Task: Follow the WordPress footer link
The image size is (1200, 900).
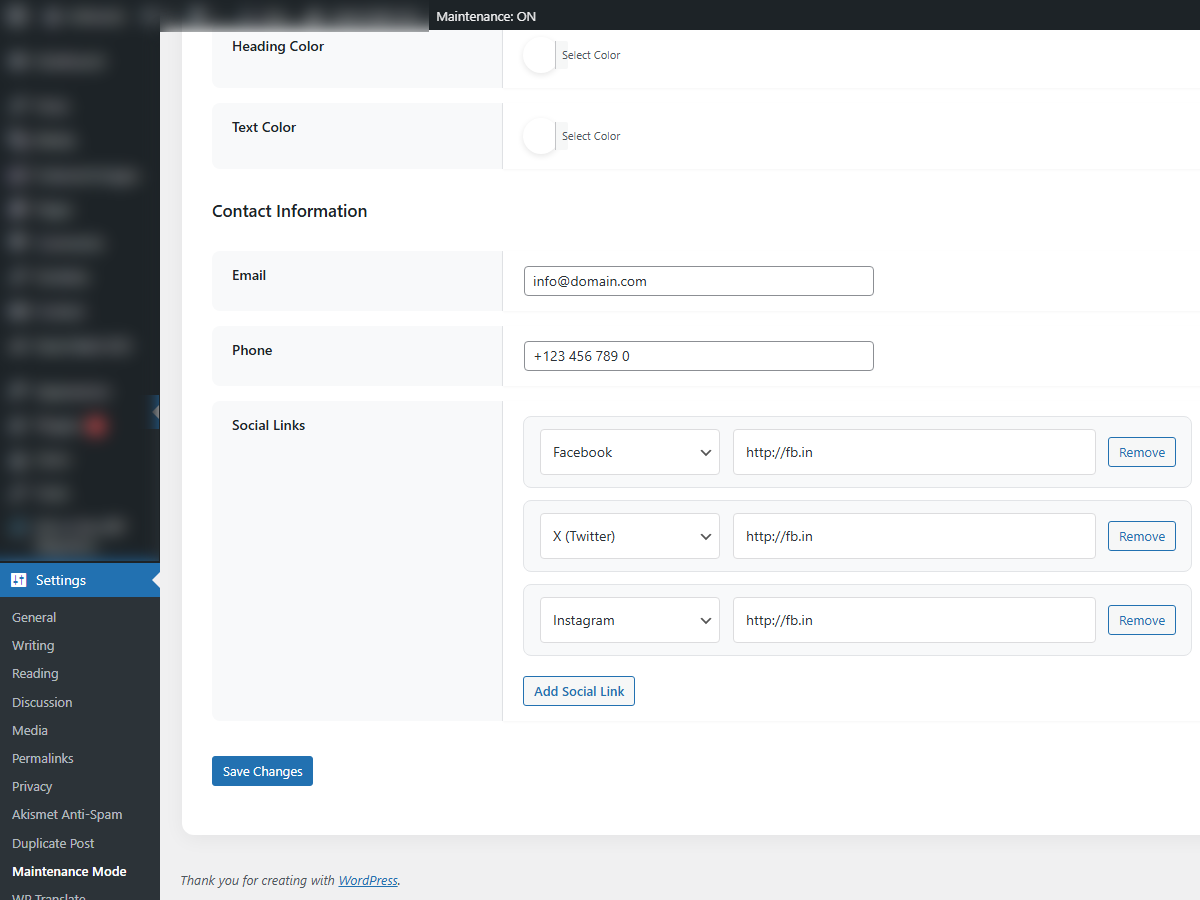Action: [368, 881]
